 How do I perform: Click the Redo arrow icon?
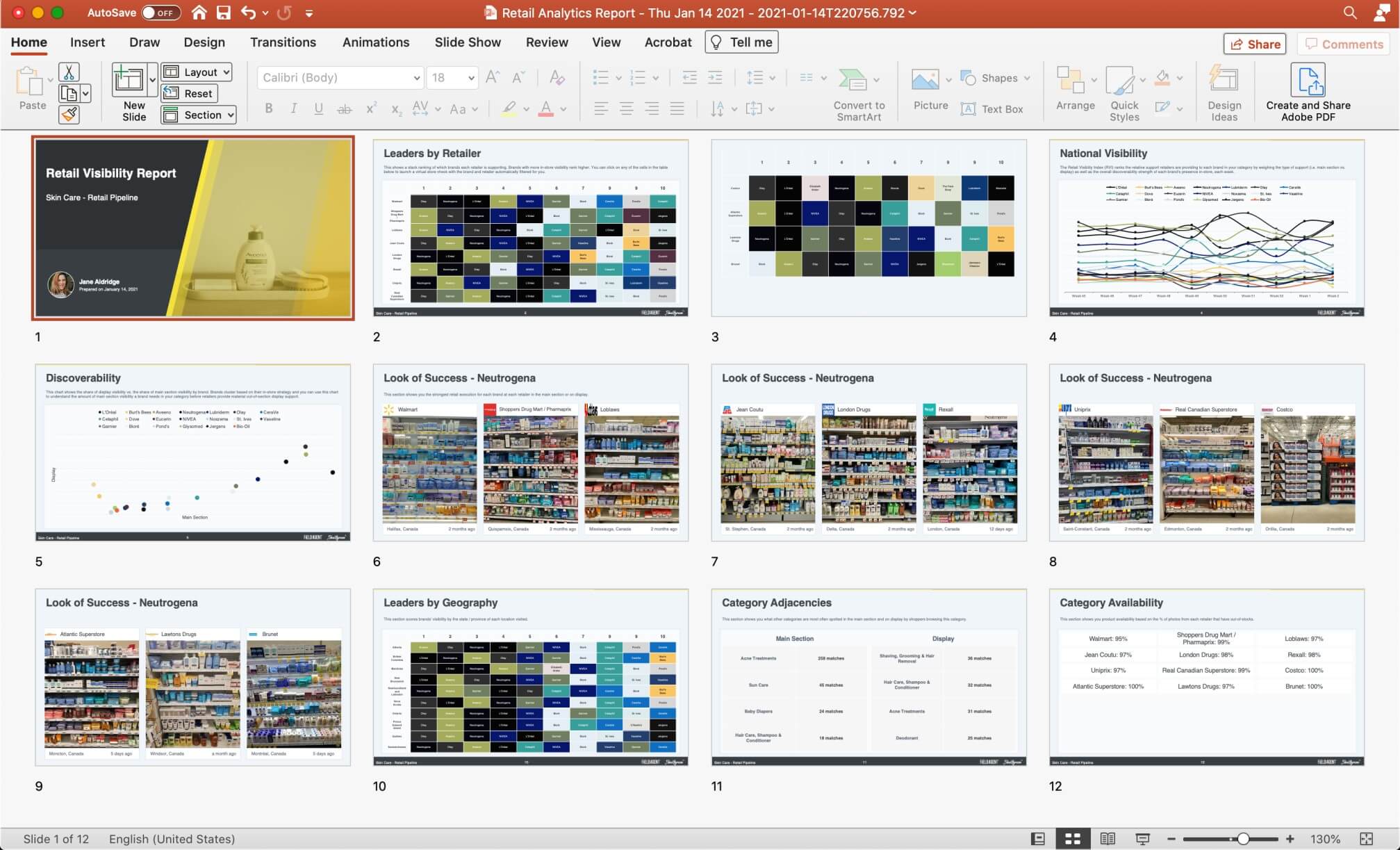pyautogui.click(x=284, y=13)
